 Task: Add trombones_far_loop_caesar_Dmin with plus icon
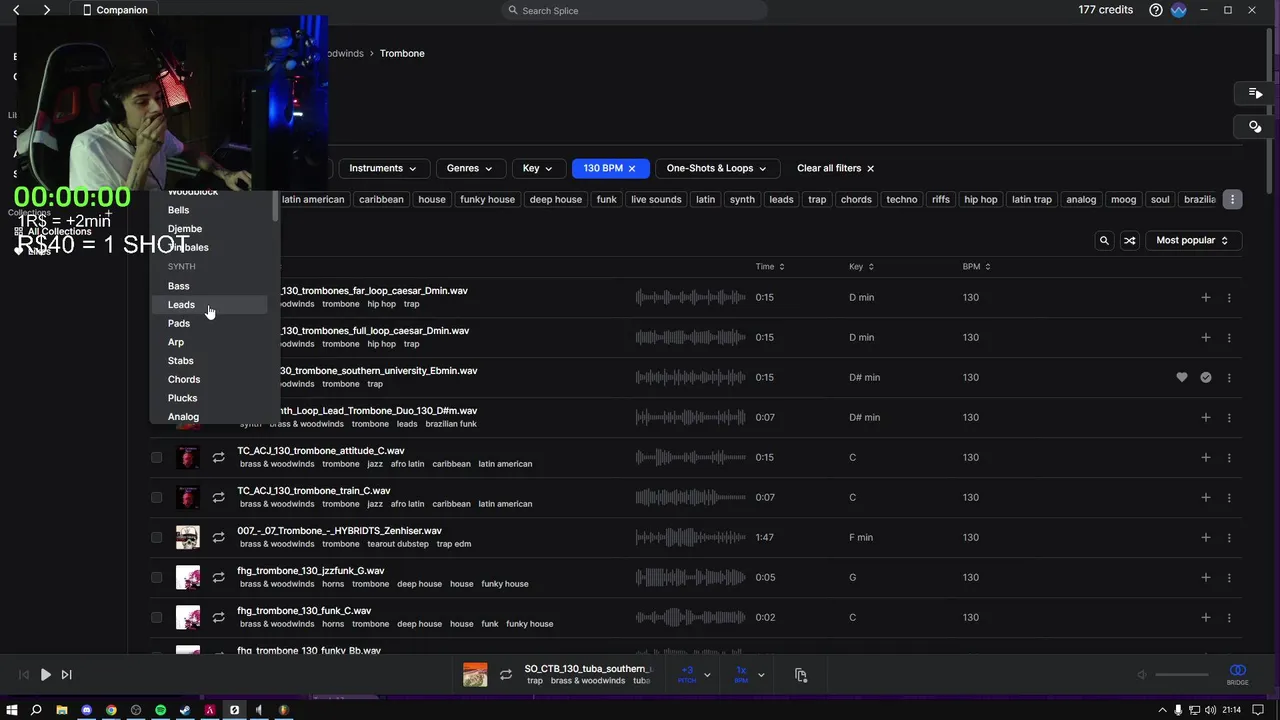[1205, 297]
